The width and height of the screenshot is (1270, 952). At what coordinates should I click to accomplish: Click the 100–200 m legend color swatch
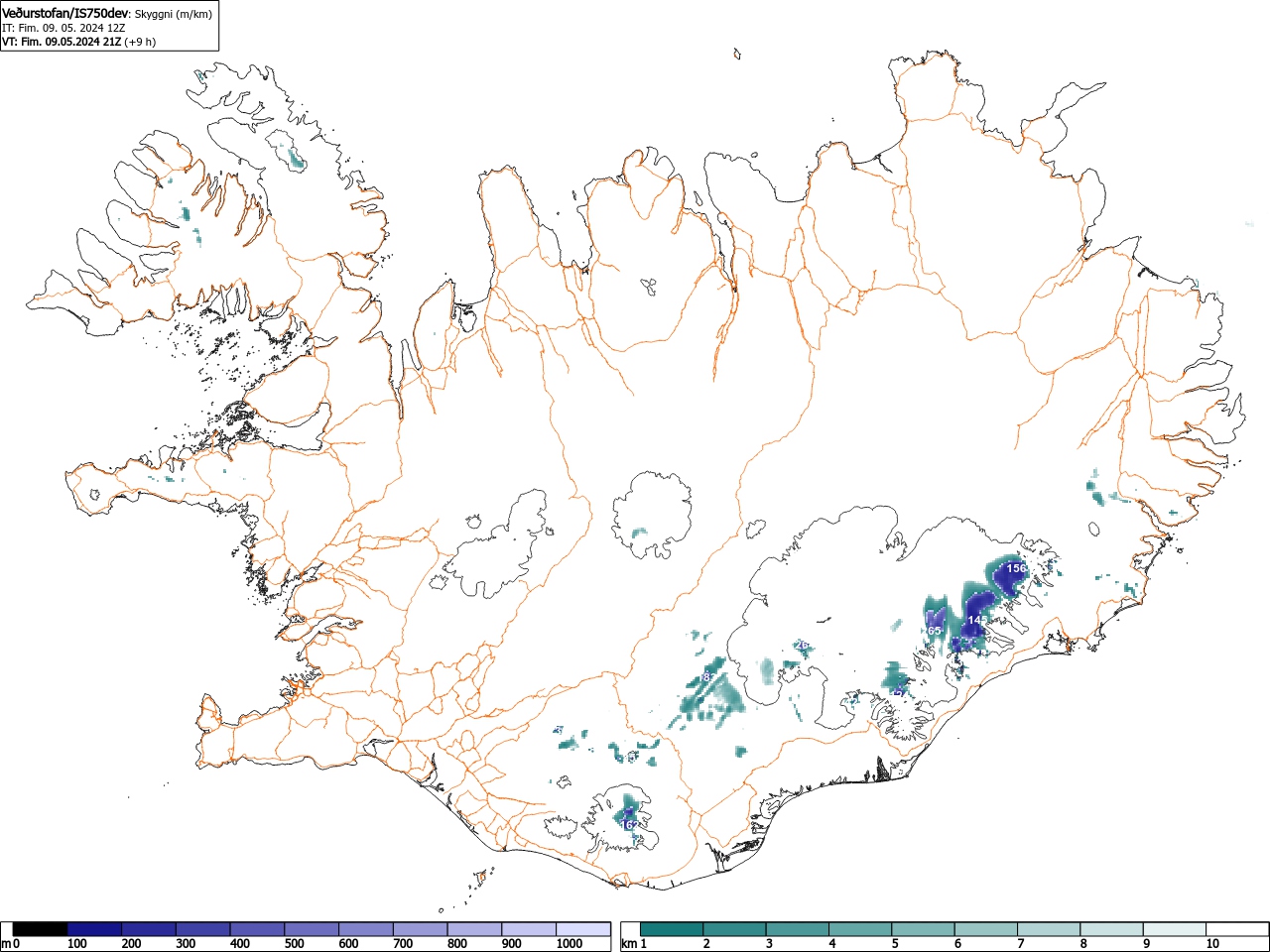[94, 929]
